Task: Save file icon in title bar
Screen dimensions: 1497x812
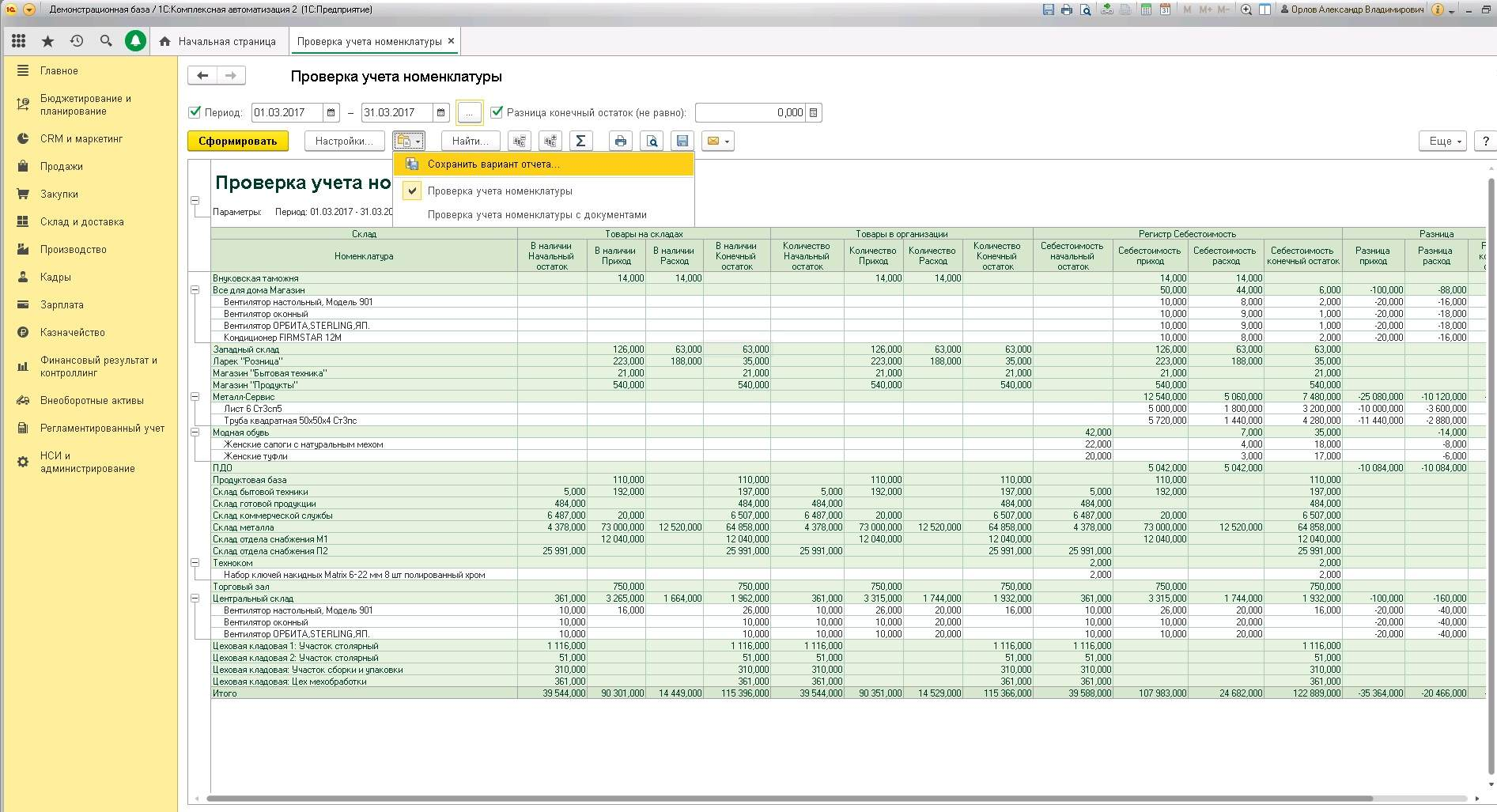Action: coord(1049,9)
